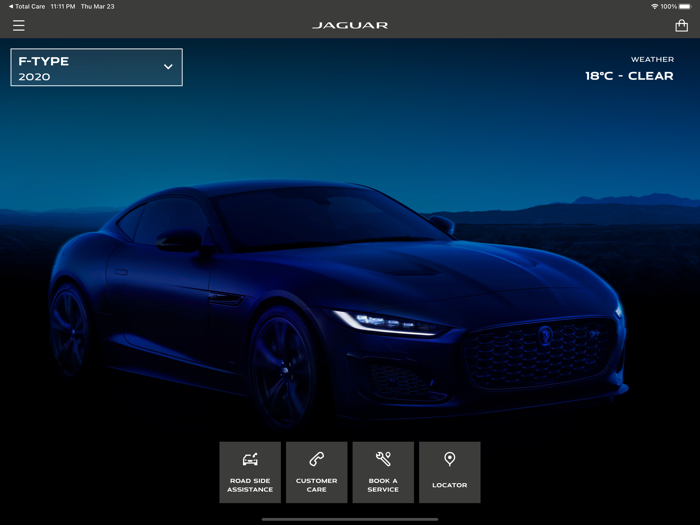Viewport: 700px width, 525px height.
Task: Select the Book a Service tile
Action: click(383, 472)
